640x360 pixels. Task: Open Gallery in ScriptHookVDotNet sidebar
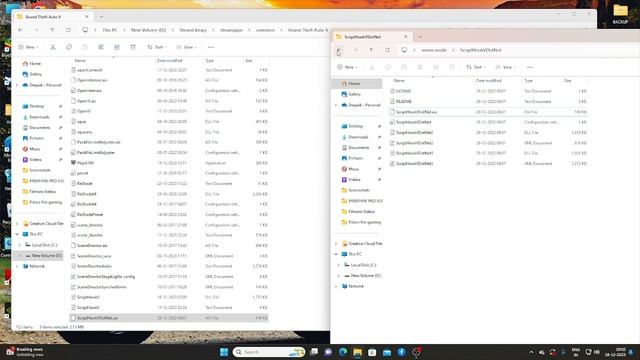[x=354, y=94]
